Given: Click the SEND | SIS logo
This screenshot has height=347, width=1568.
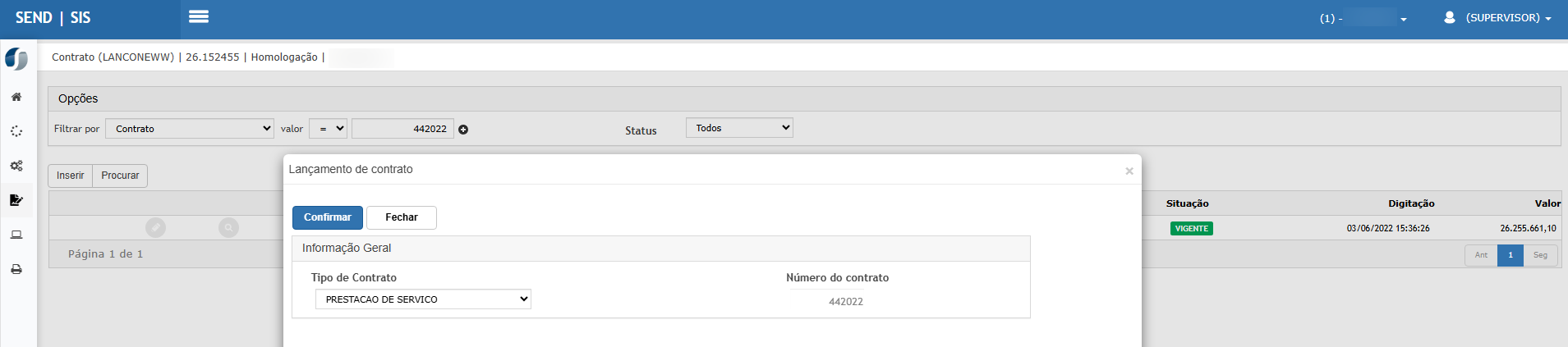Looking at the screenshot, I should pos(53,17).
